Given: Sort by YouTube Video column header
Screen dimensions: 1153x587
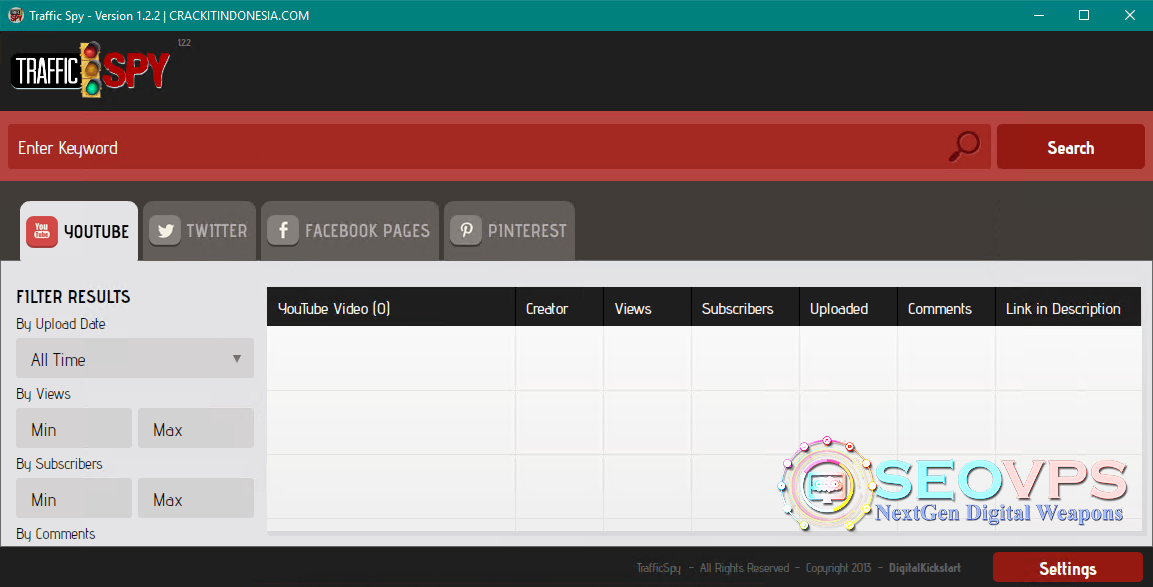Looking at the screenshot, I should (391, 307).
